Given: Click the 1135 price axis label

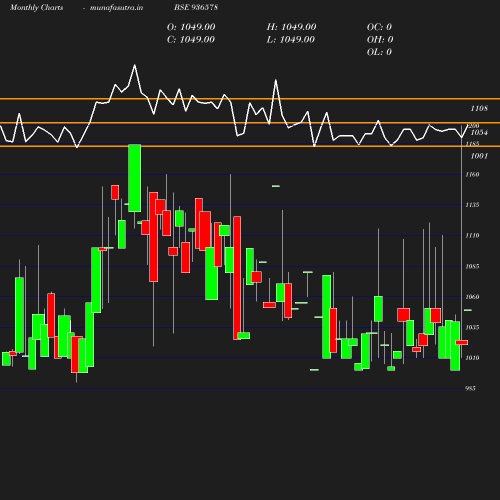Looking at the screenshot, I should coord(472,205).
